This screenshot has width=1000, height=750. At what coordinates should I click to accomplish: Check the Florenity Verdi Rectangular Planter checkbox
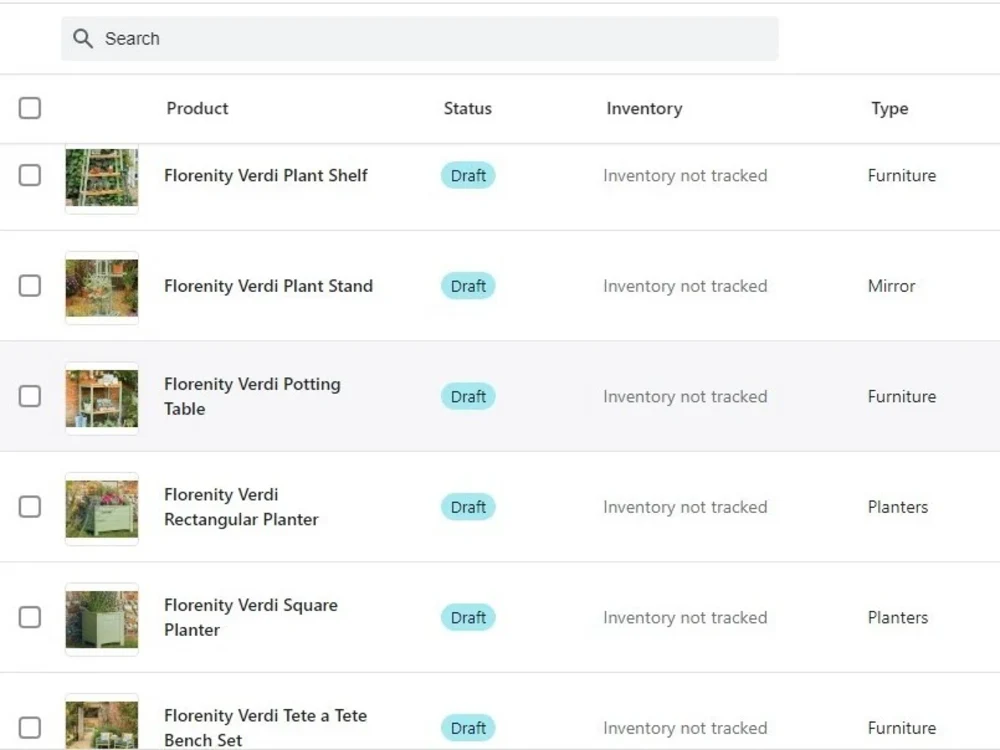(30, 507)
